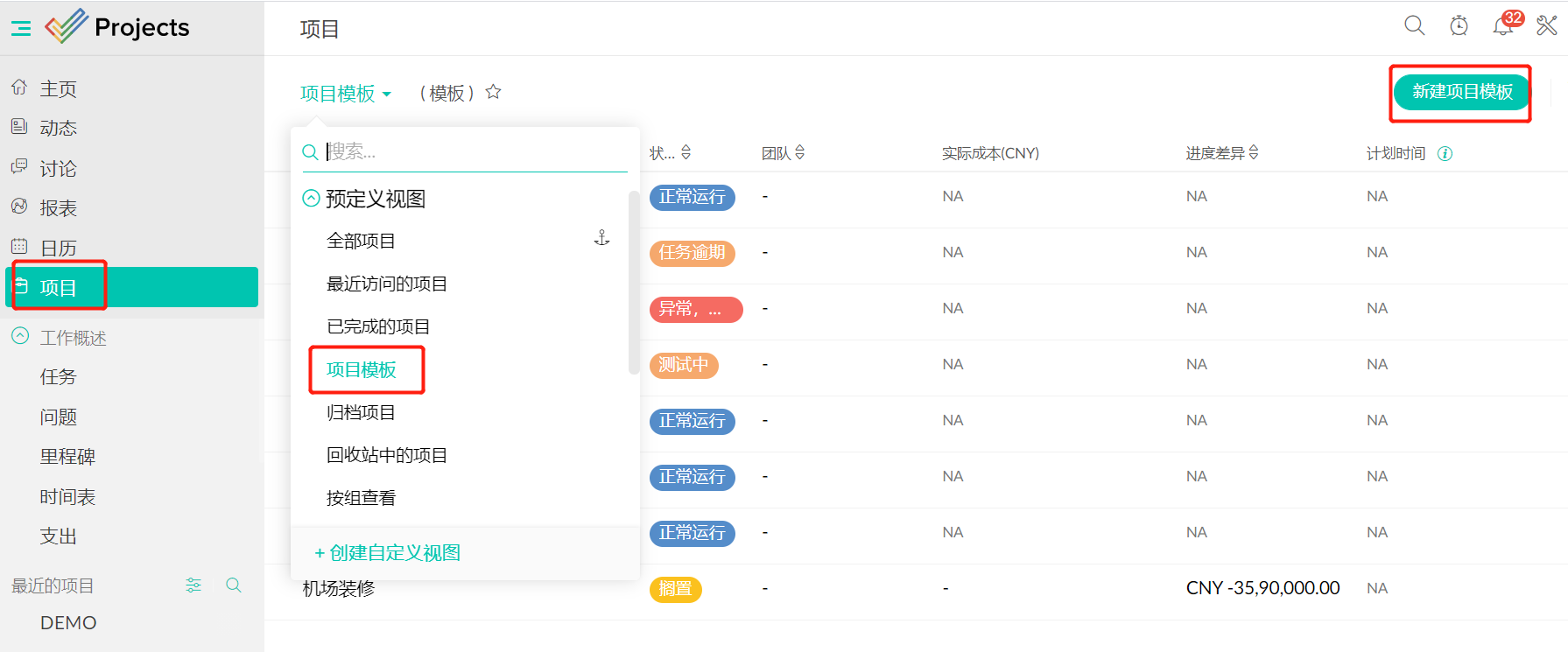Toggle the hamburger sidebar menu icon
This screenshot has width=1568, height=652.
click(21, 29)
